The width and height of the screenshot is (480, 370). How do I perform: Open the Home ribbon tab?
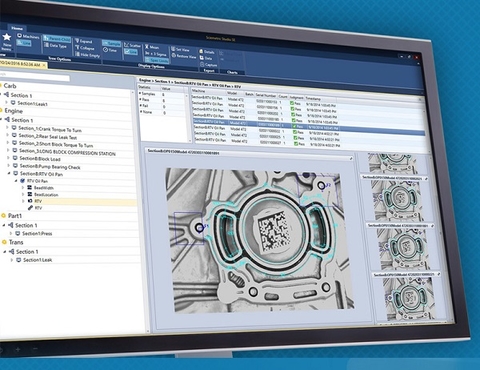[x=17, y=28]
